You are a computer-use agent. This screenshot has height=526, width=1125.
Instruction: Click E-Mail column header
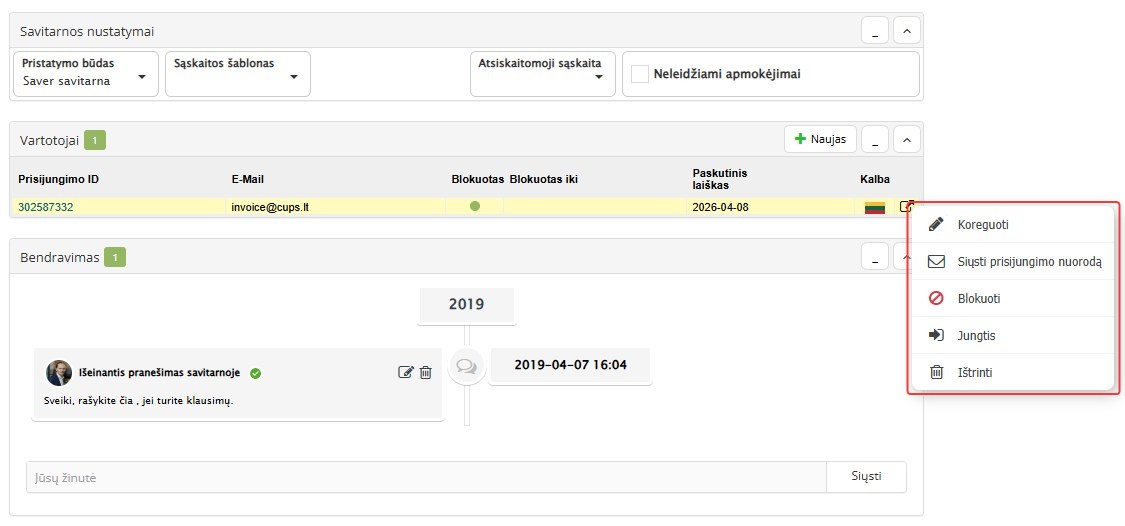tap(248, 179)
